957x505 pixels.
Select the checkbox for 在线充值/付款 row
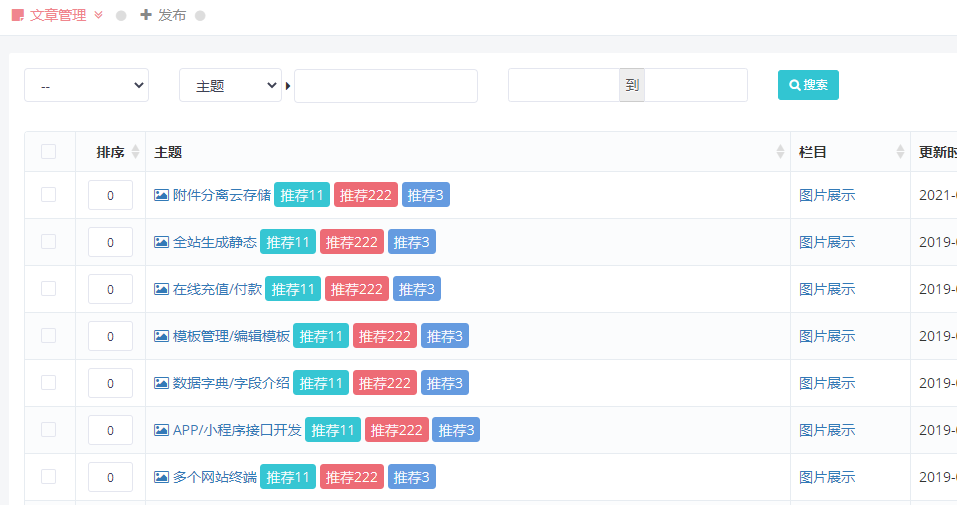tap(49, 289)
